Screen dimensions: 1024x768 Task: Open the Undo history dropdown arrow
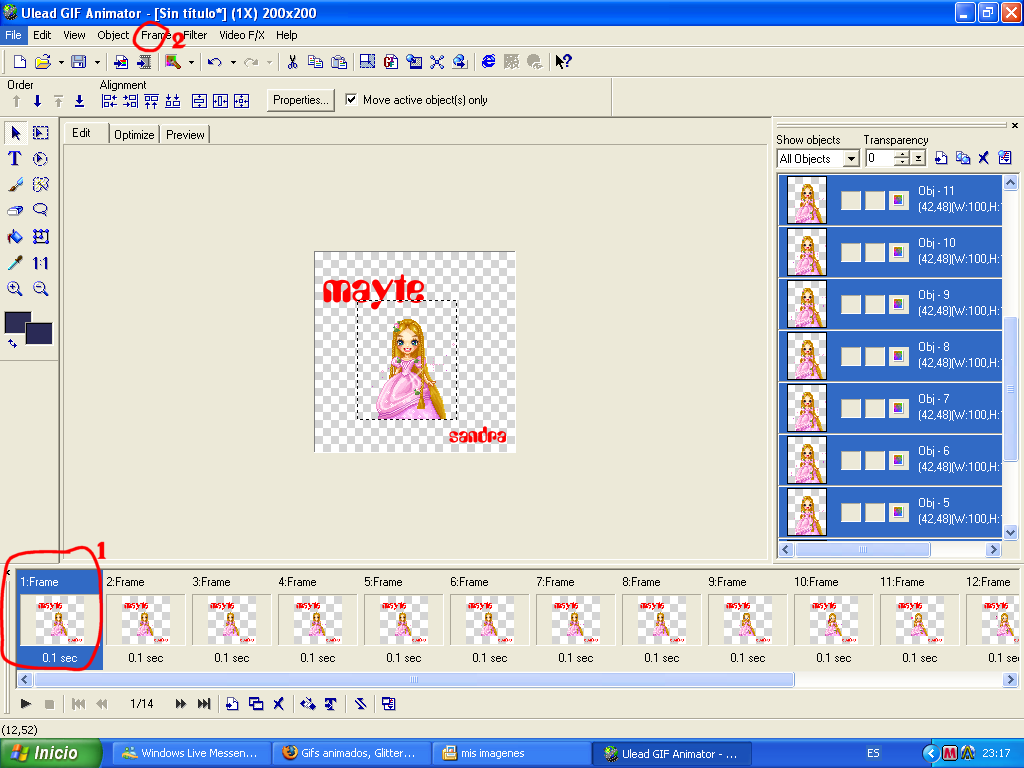(233, 63)
